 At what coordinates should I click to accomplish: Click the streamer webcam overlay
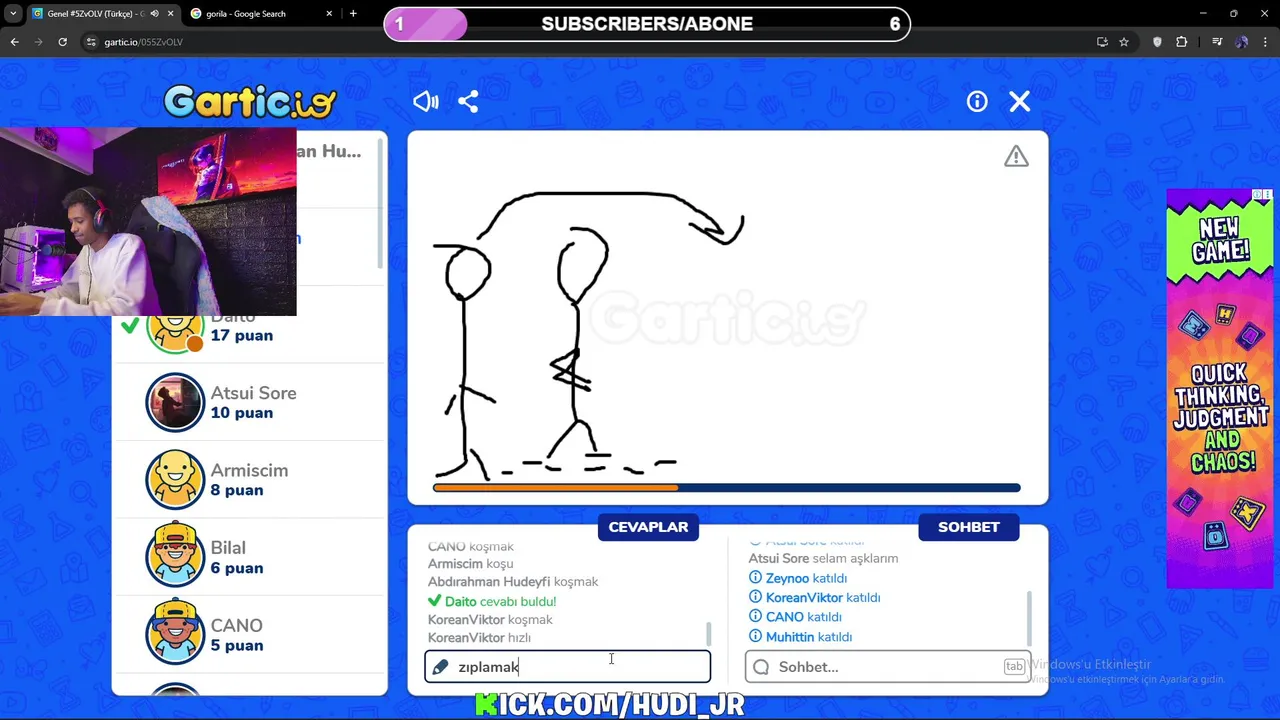(148, 222)
